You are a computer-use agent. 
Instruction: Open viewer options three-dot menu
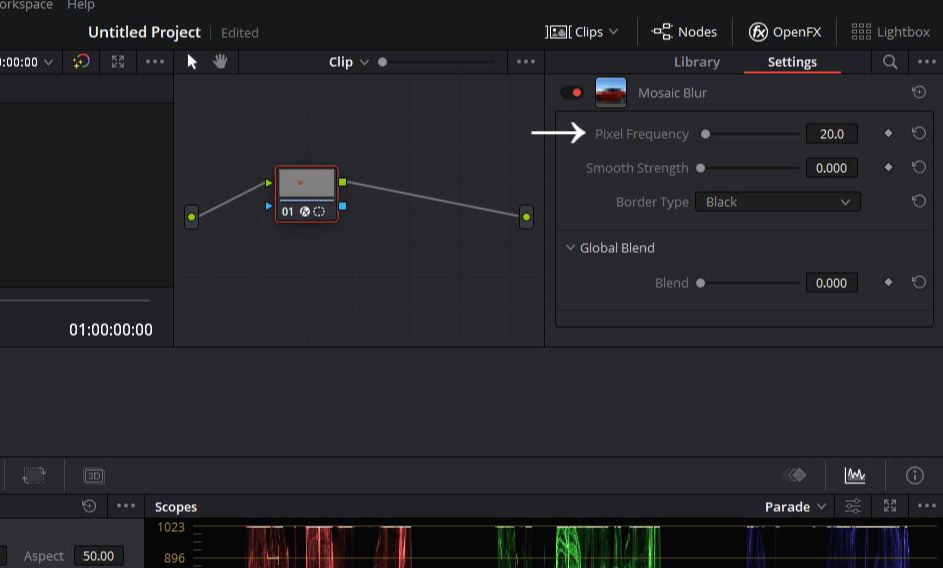click(155, 61)
